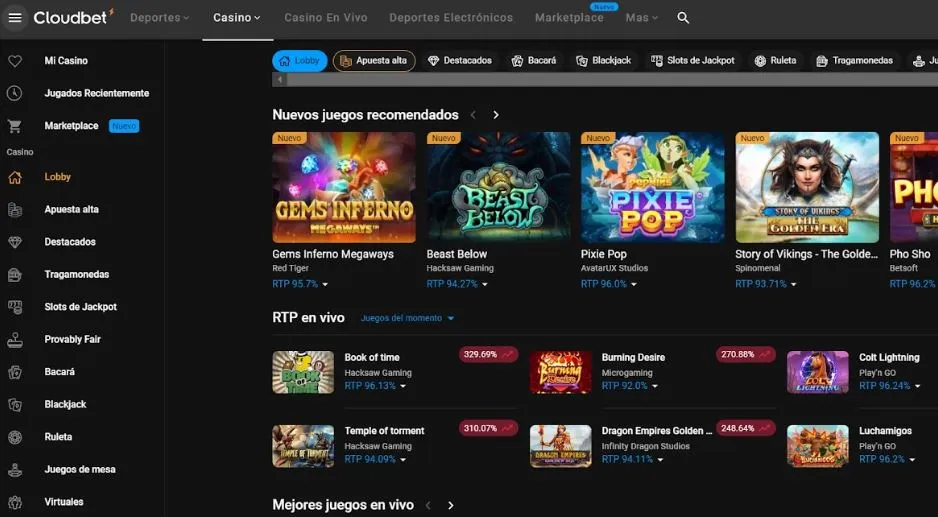The width and height of the screenshot is (938, 517).
Task: Click the sidebar Apuesta alta coins icon
Action: tap(14, 209)
